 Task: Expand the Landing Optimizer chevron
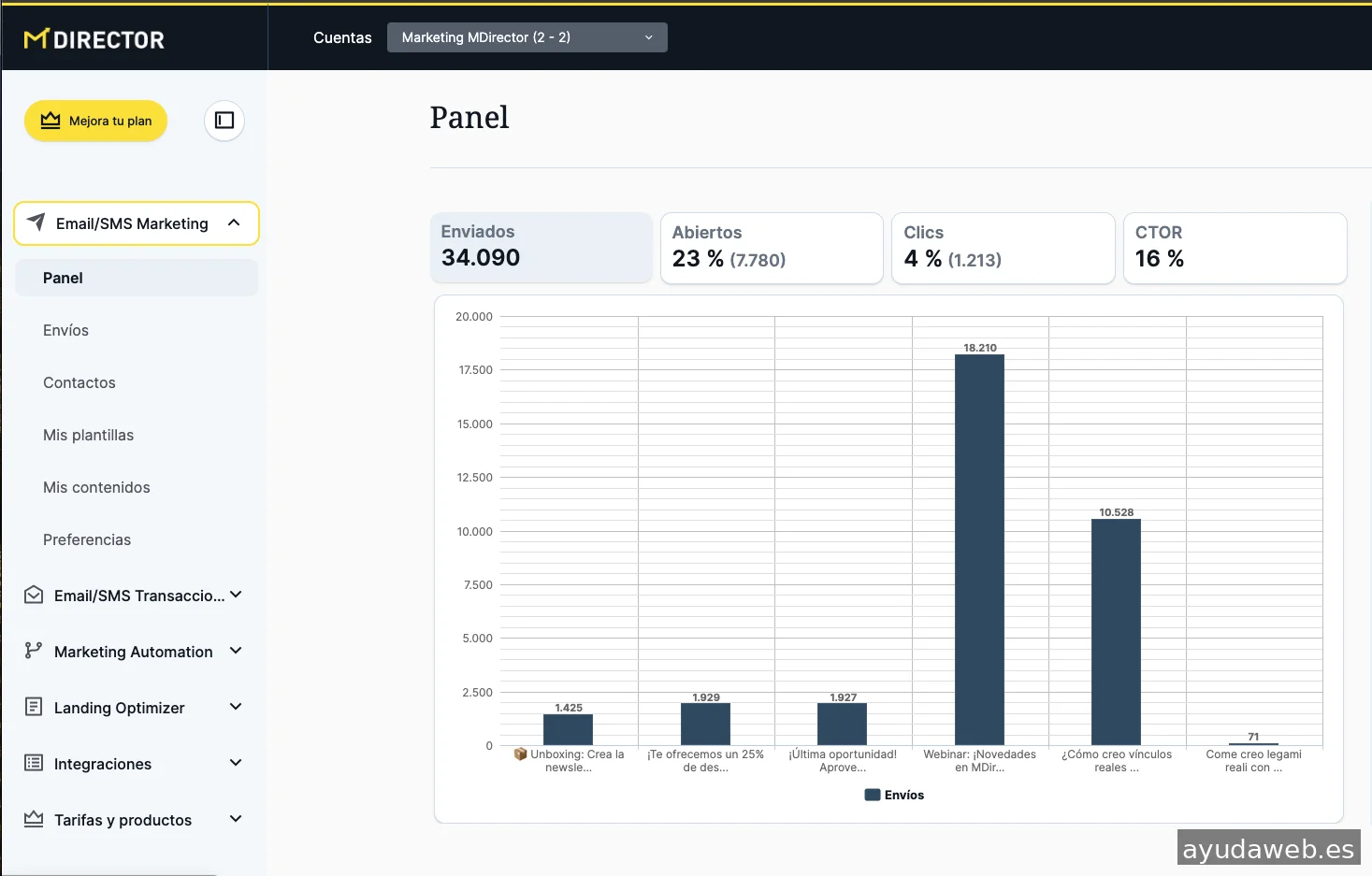pyautogui.click(x=236, y=707)
